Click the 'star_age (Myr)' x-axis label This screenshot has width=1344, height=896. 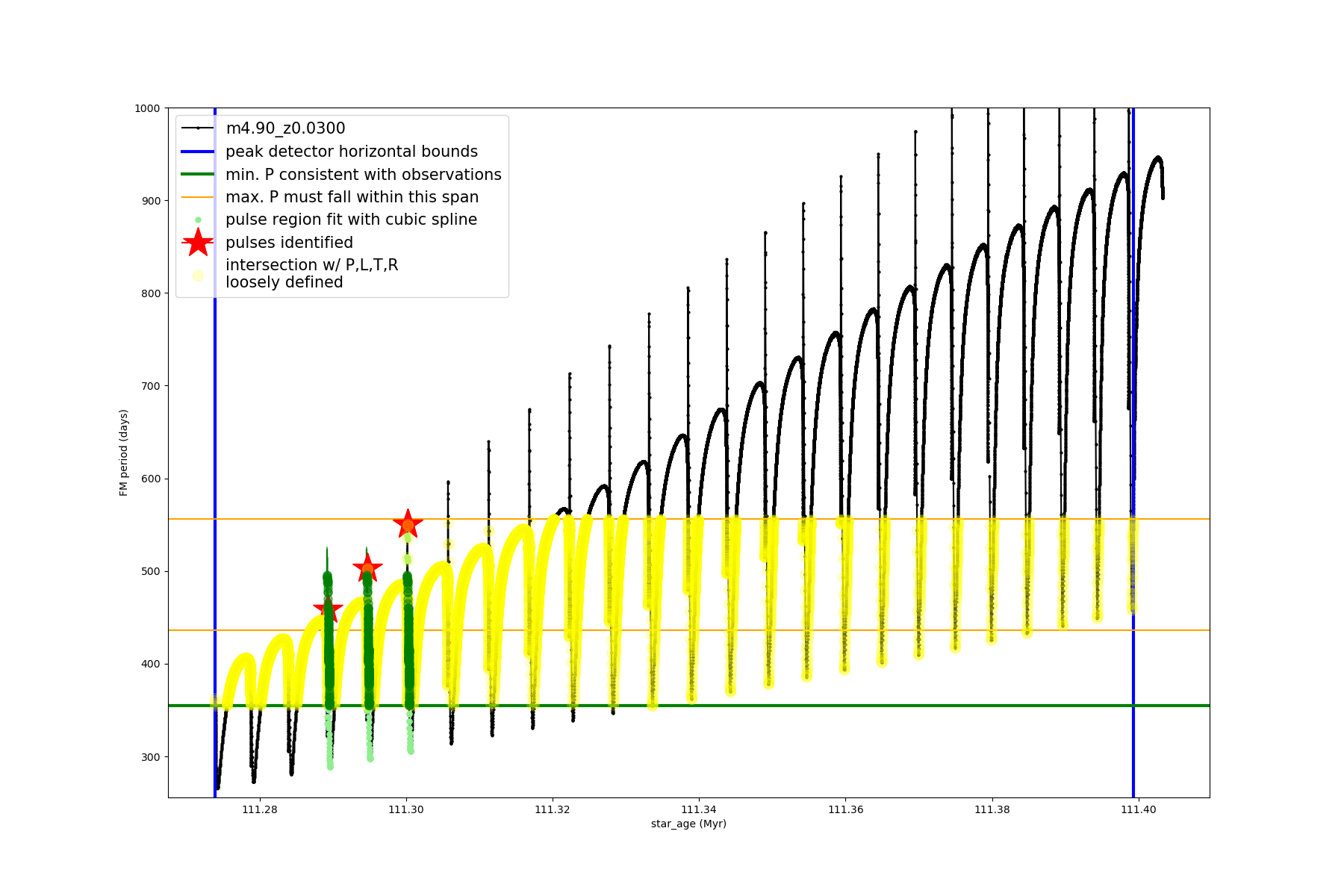click(x=688, y=824)
